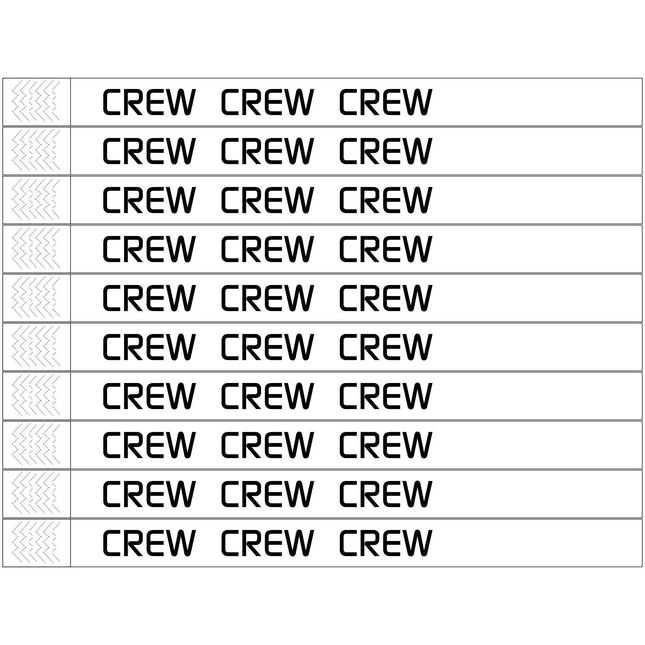The width and height of the screenshot is (645, 645).
Task: Click the adhesive tab pattern on the eighth wristband
Action: (x=37, y=445)
